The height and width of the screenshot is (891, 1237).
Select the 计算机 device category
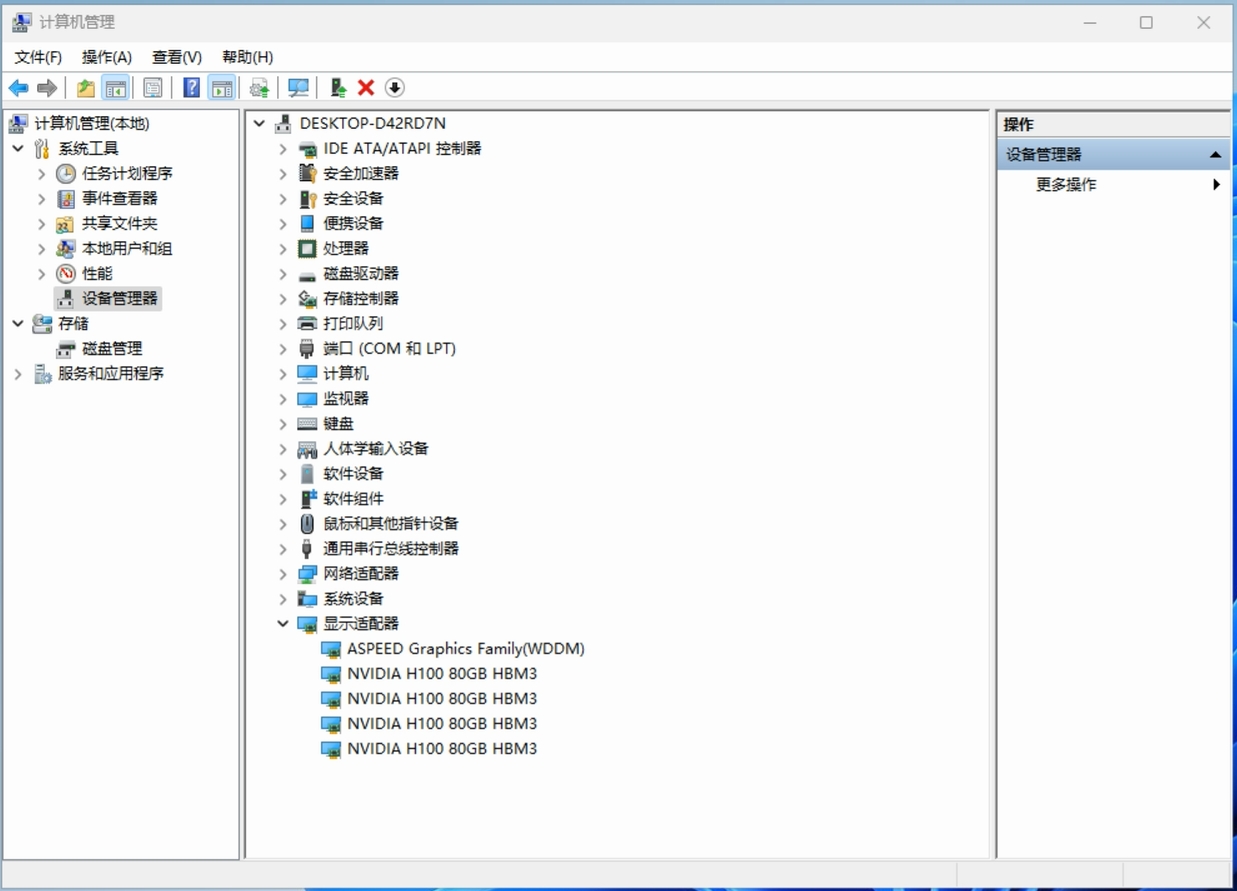coord(346,373)
